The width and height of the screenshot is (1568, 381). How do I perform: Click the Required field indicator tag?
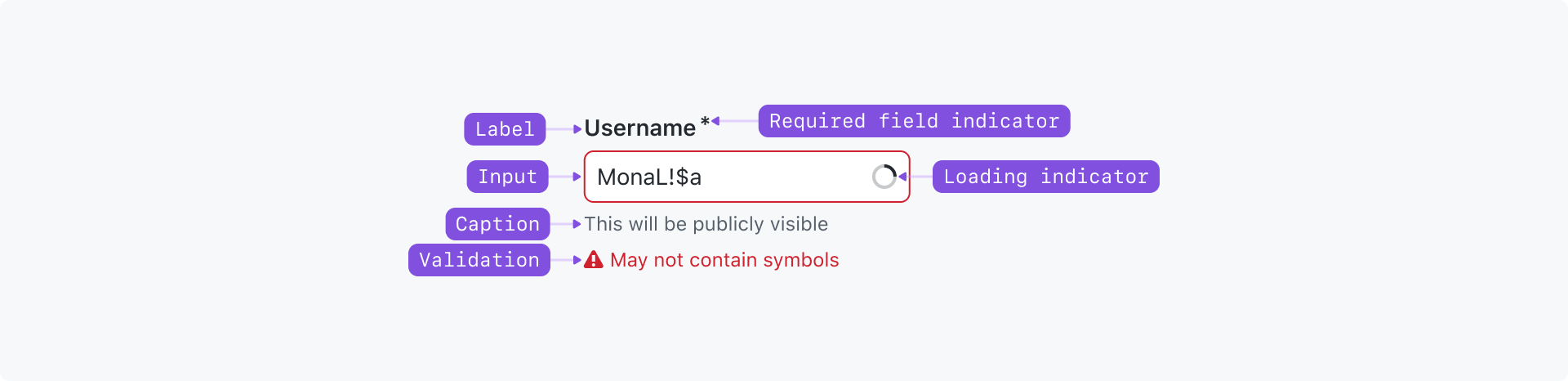914,121
